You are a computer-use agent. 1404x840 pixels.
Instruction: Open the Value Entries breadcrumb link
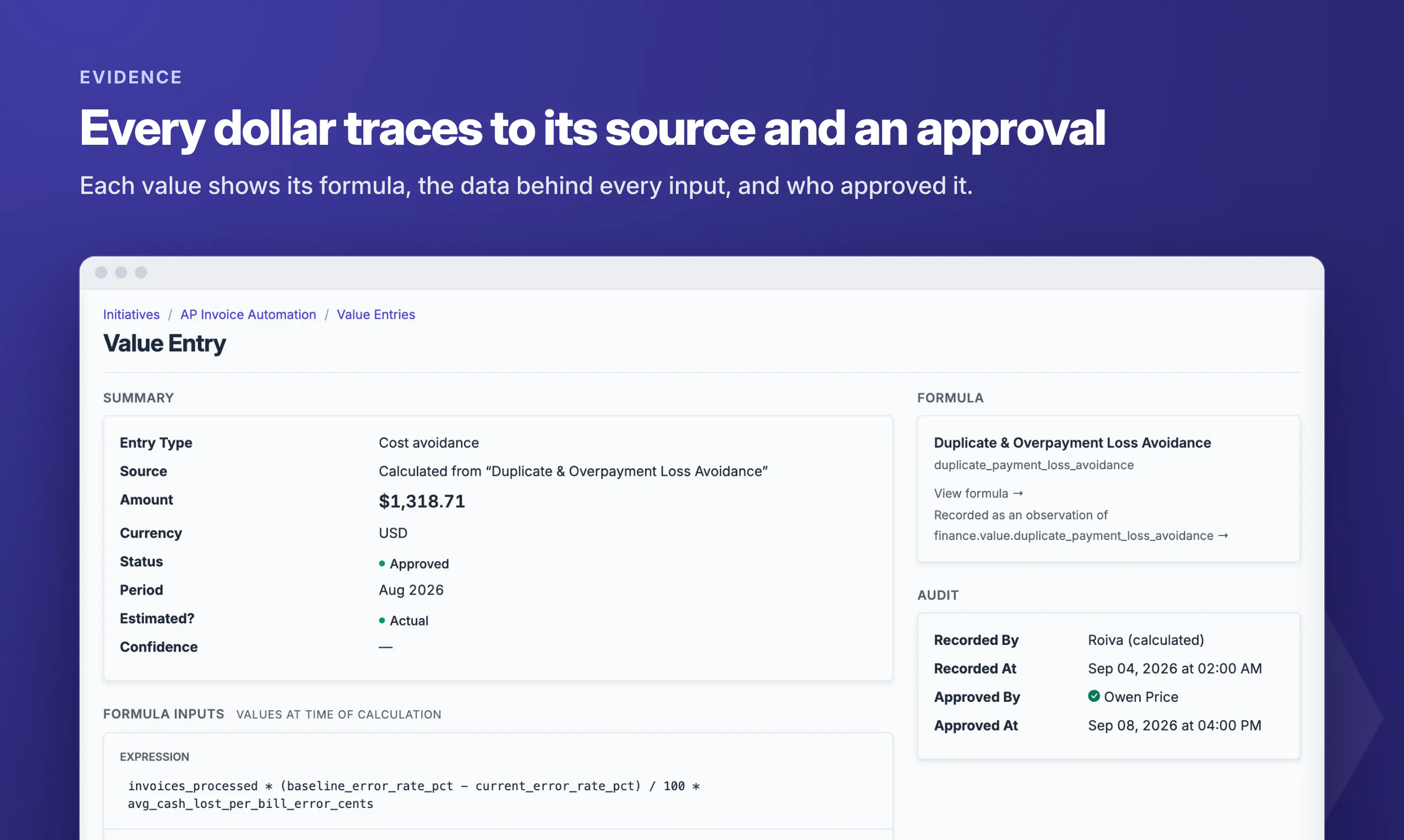[376, 314]
